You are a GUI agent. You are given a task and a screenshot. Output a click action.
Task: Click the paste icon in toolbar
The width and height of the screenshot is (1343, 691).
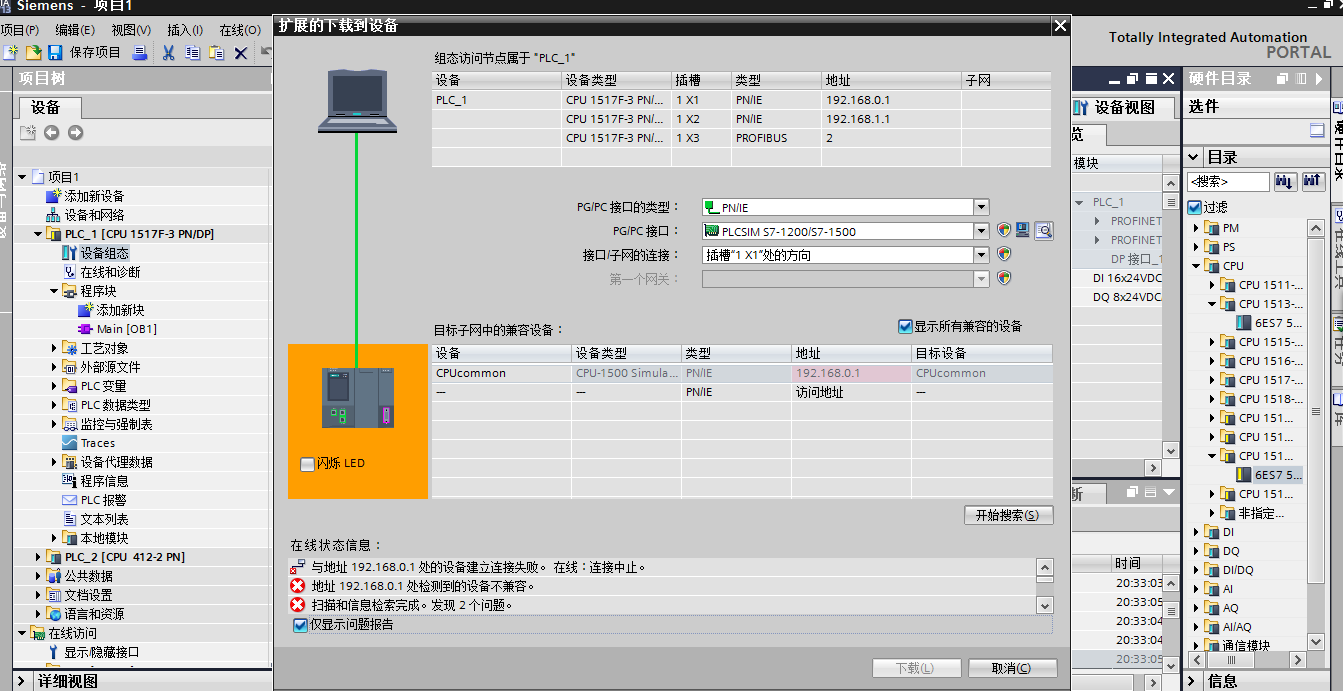coord(216,52)
